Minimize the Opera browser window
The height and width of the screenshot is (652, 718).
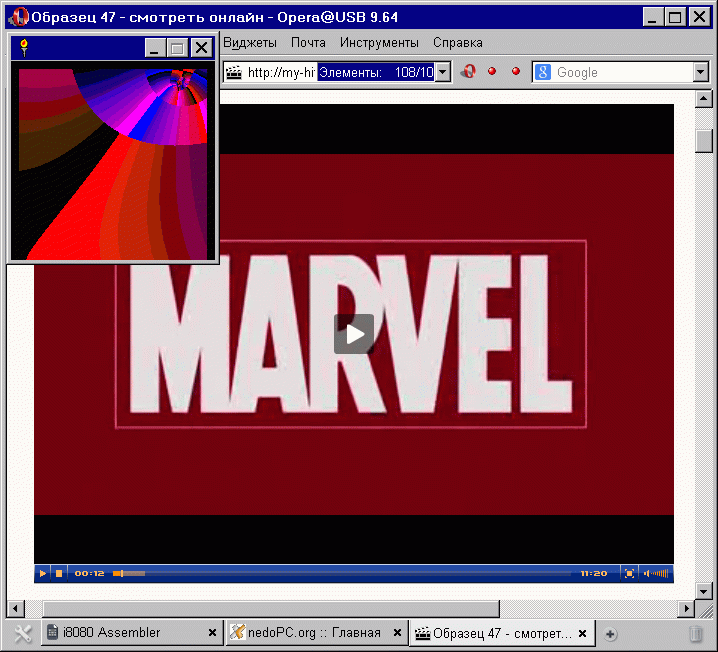[653, 17]
